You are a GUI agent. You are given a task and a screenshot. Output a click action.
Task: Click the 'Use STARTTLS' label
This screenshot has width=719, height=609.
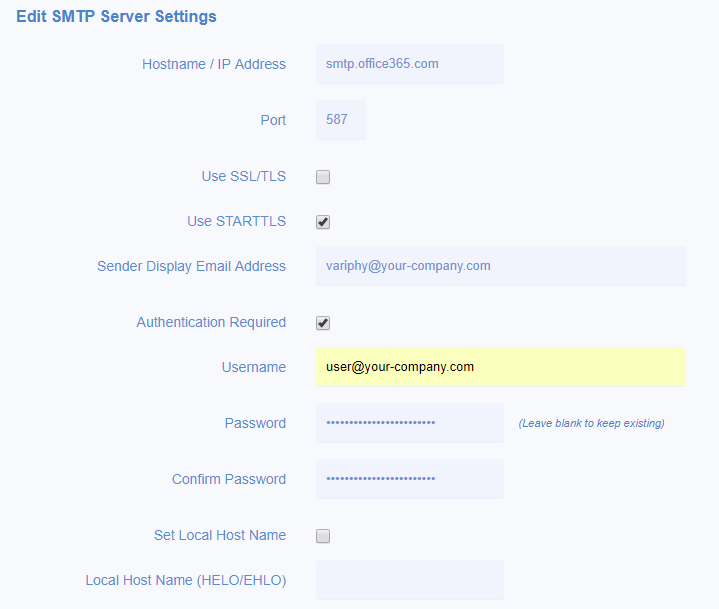pos(236,221)
